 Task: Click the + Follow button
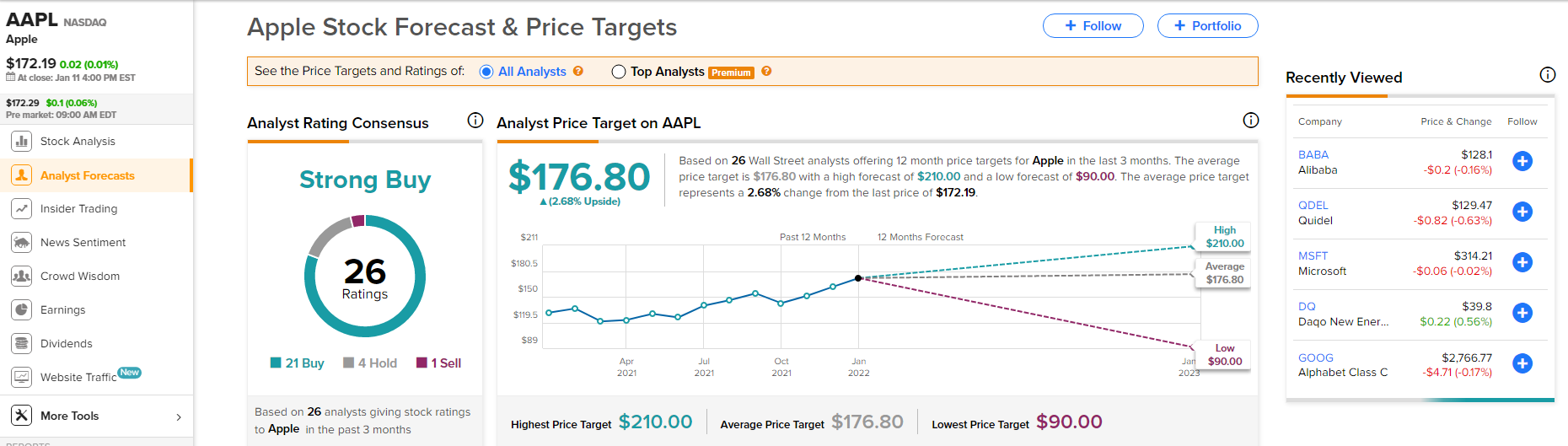point(1093,26)
